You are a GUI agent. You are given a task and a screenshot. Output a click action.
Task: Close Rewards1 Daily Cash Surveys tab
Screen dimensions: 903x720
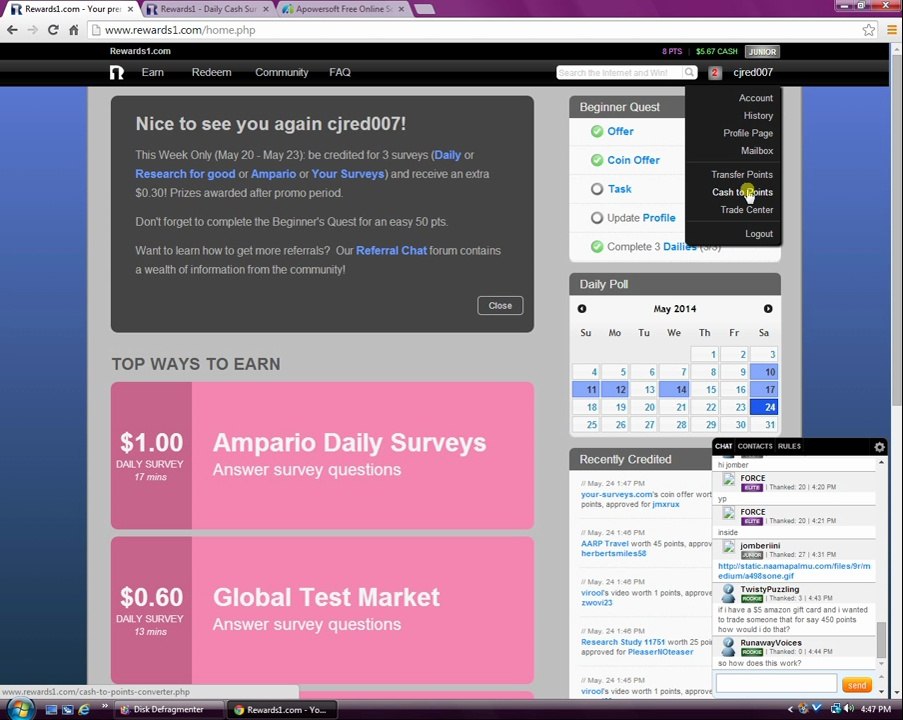point(265,9)
